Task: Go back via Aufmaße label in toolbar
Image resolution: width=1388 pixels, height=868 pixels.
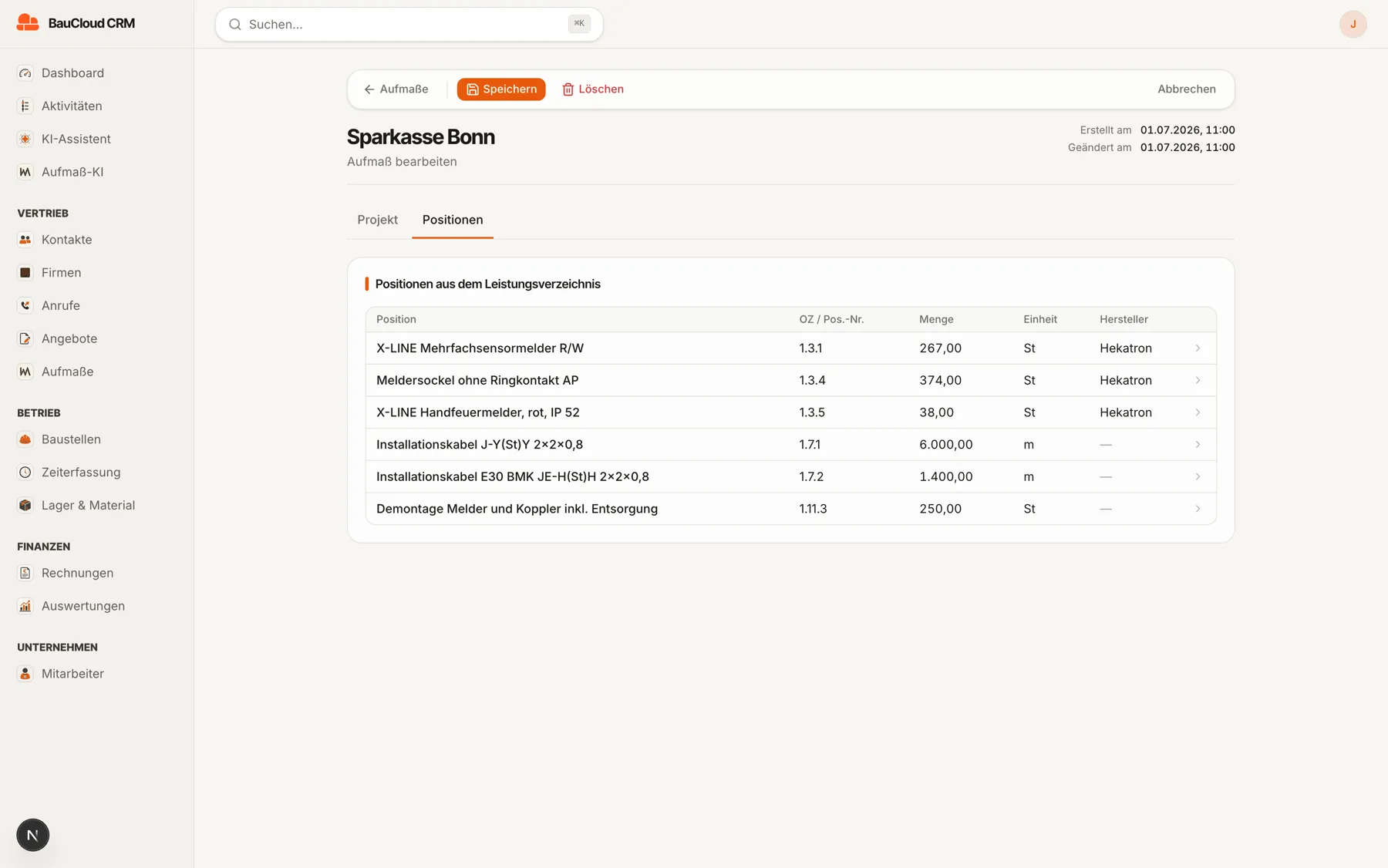Action: tap(404, 89)
